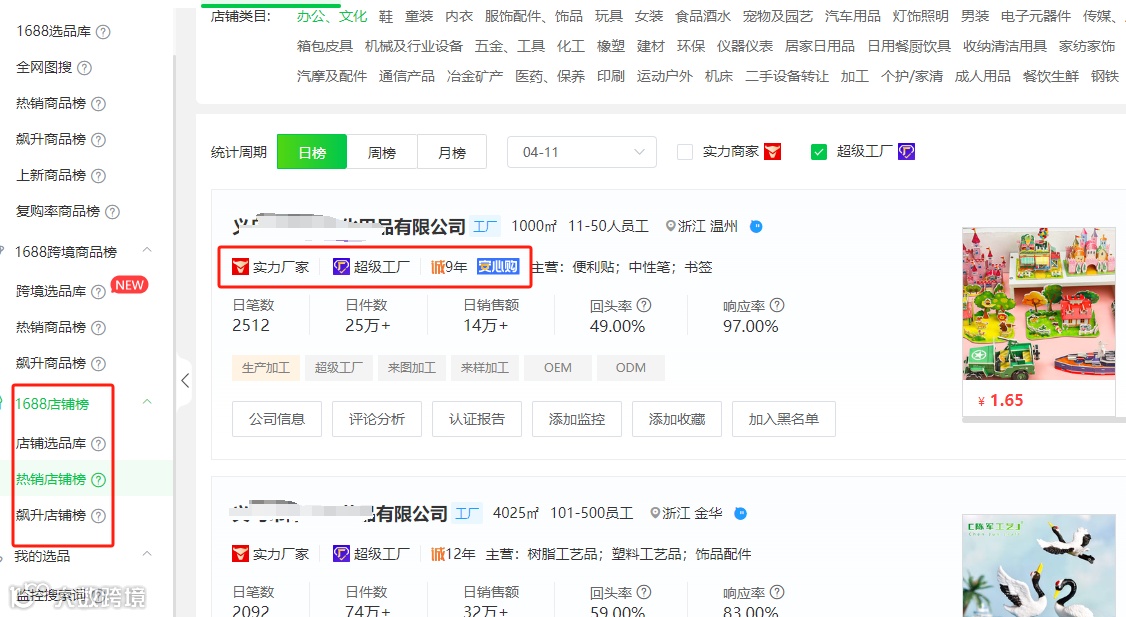Image resolution: width=1126 pixels, height=617 pixels.
Task: Select 食品酒水 shop category
Action: click(703, 17)
